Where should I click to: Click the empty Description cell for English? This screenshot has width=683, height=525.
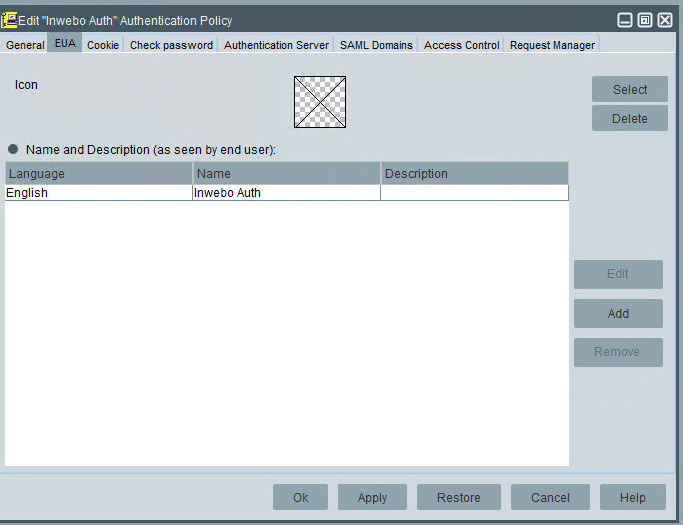point(474,193)
